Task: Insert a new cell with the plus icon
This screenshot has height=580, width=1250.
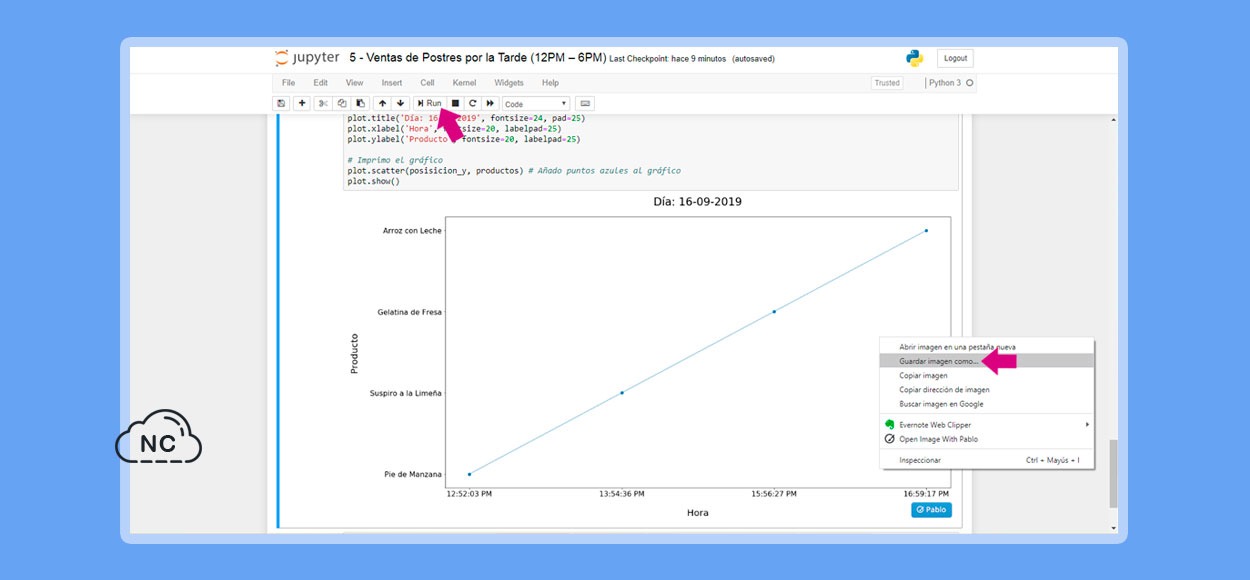Action: (301, 103)
